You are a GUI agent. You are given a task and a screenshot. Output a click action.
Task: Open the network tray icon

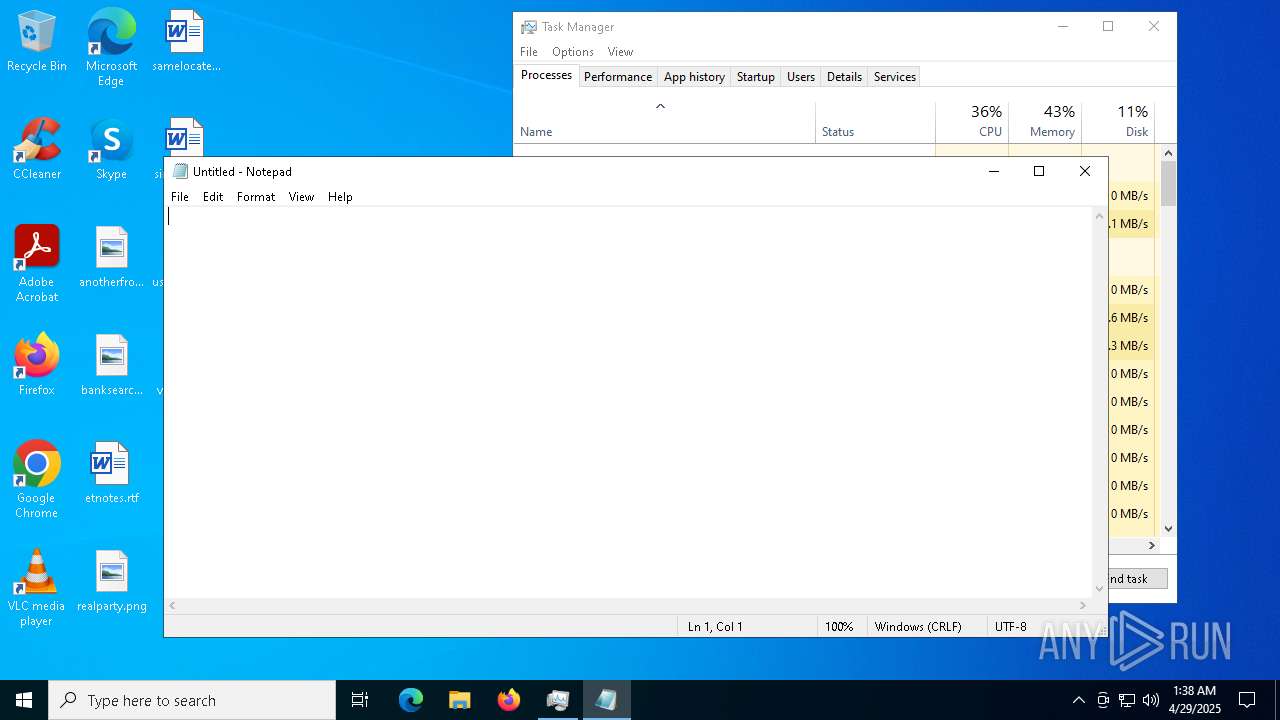pyautogui.click(x=1127, y=700)
